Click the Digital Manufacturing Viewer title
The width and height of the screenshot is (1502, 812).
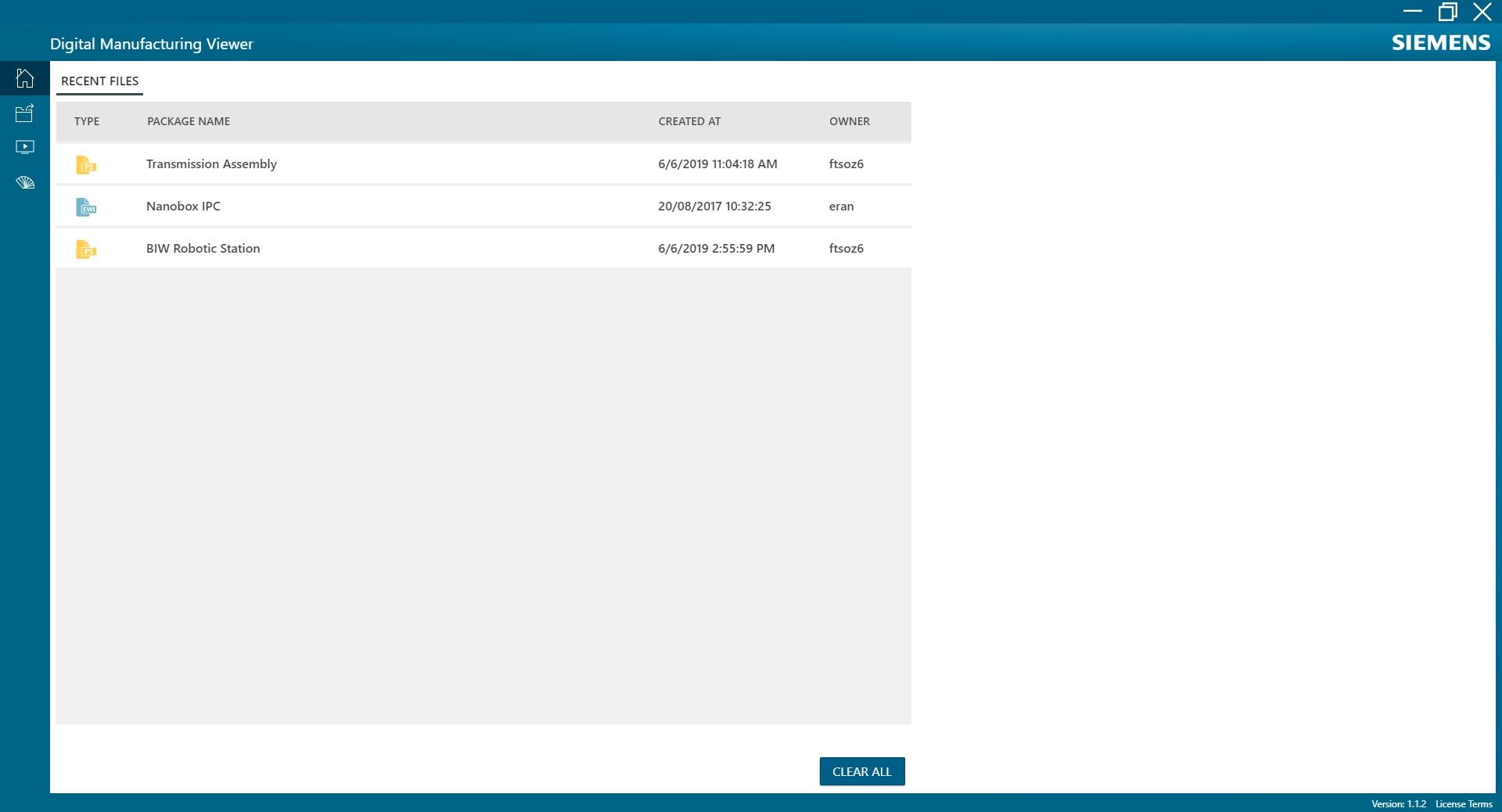click(x=152, y=45)
